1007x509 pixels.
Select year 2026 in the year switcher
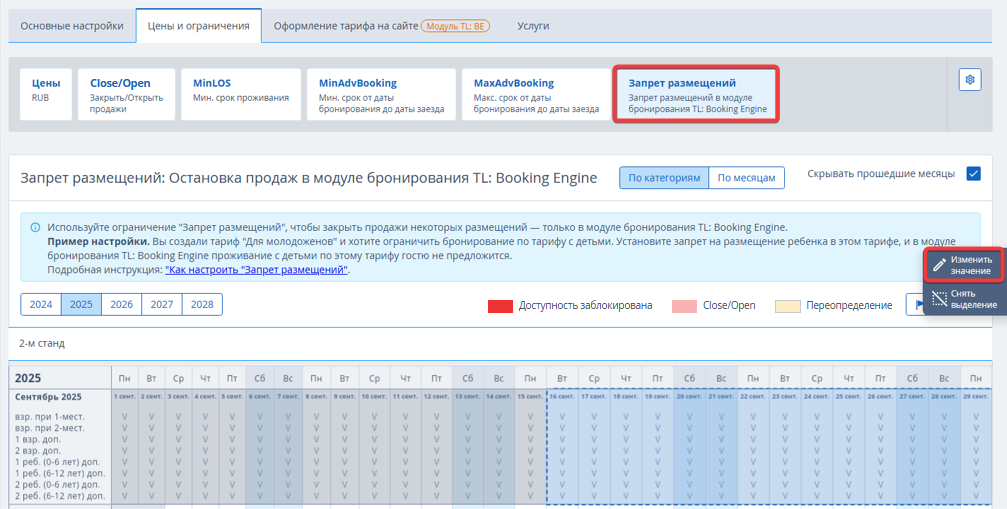pyautogui.click(x=121, y=305)
